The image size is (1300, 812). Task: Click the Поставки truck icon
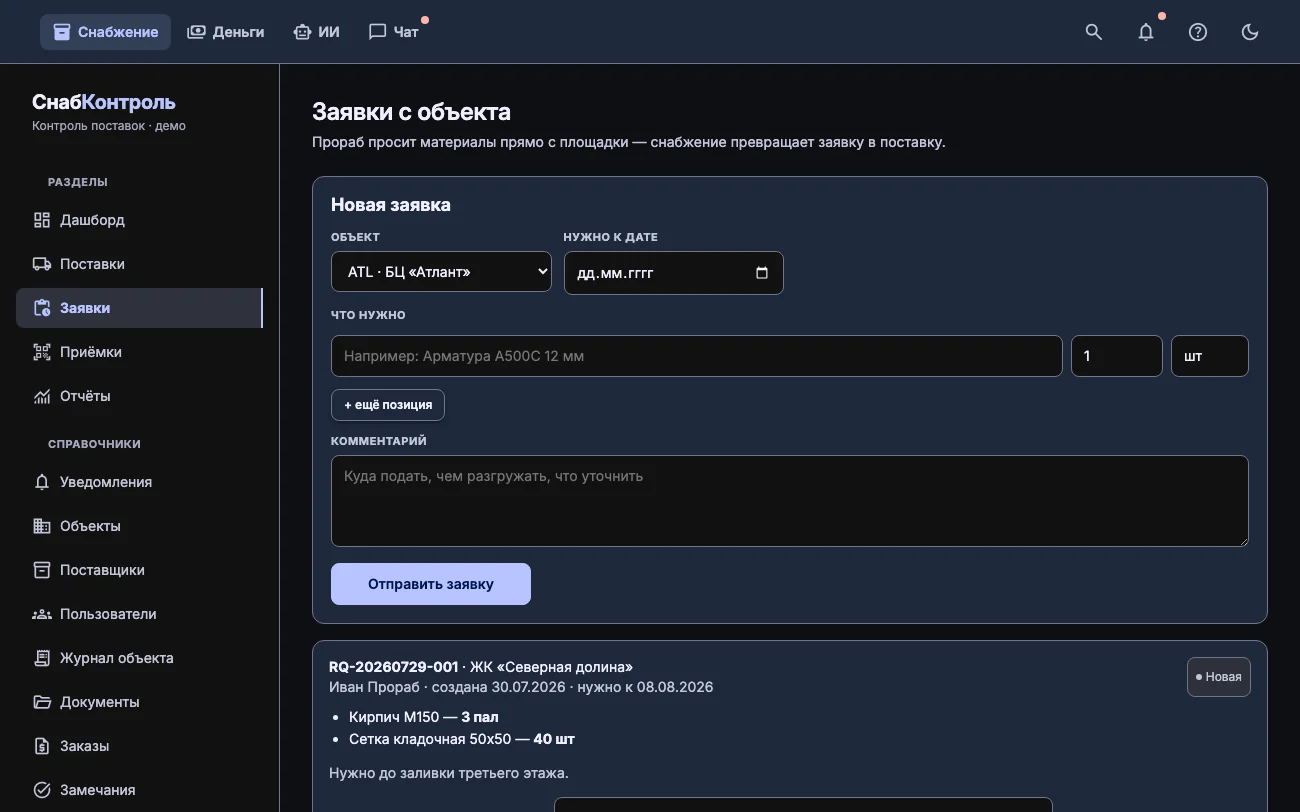pyautogui.click(x=42, y=264)
